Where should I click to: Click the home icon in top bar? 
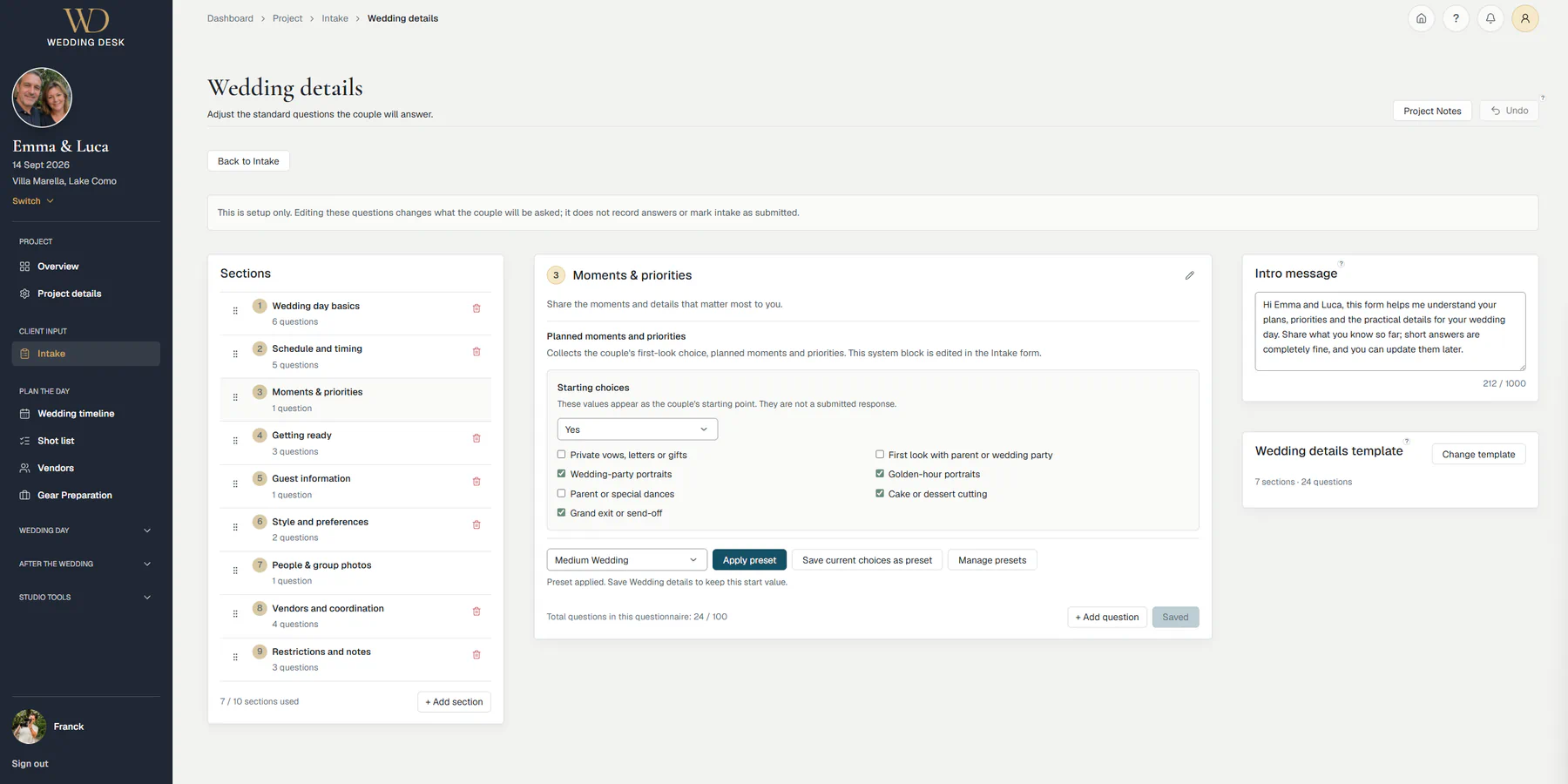1421,18
